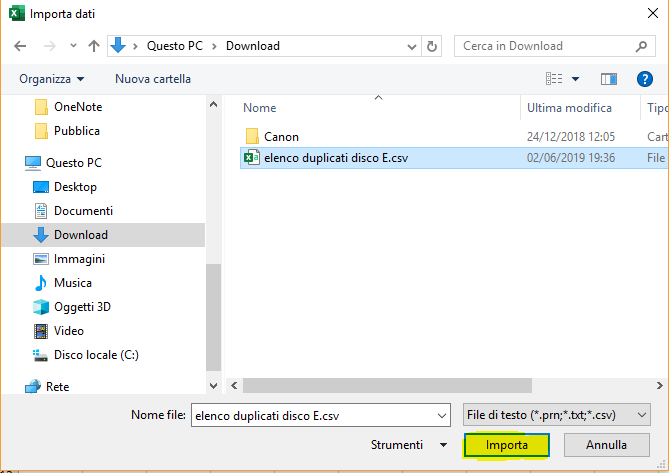Click the search magnifier icon
The image size is (669, 473).
643,46
